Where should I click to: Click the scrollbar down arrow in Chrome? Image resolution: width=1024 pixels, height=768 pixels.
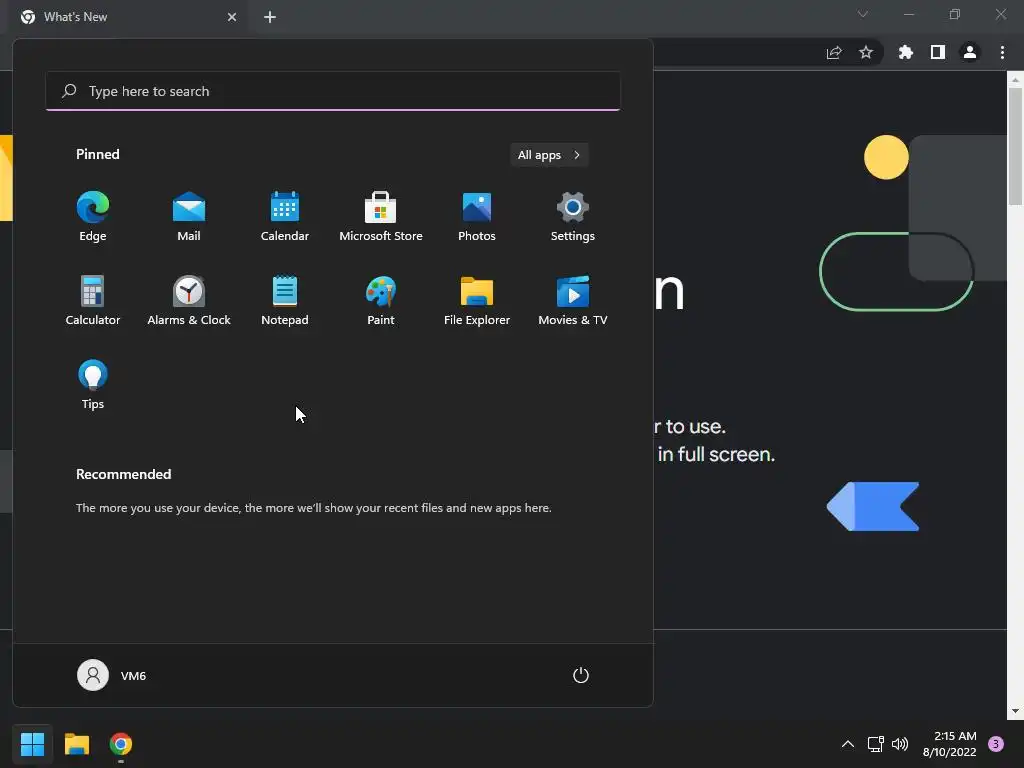[1015, 711]
